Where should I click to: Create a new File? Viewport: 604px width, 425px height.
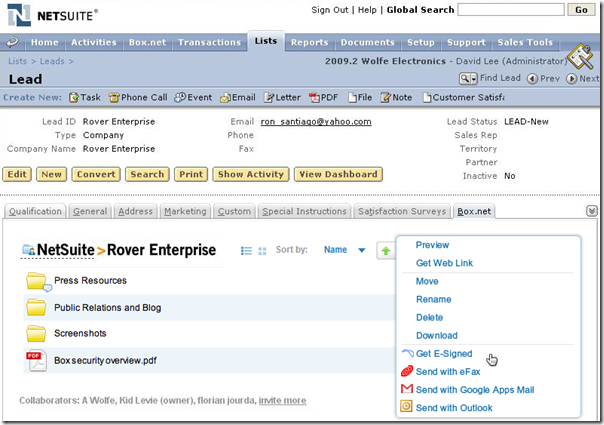click(x=360, y=97)
